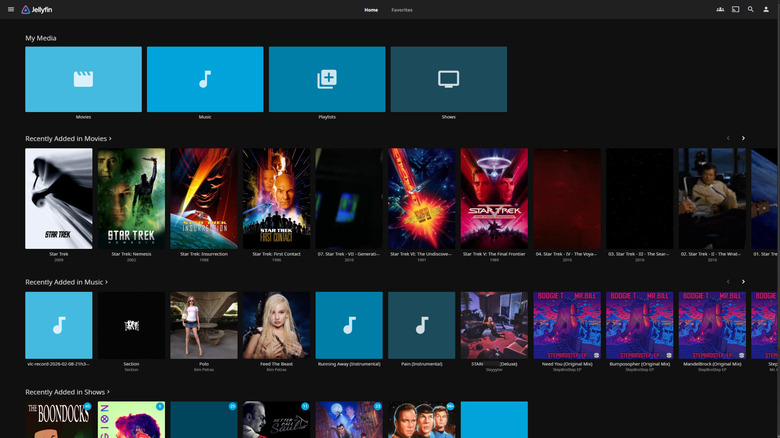Open Star Trek VI The Undiscovered Country poster
Viewport: 780px width, 438px height.
(422, 199)
